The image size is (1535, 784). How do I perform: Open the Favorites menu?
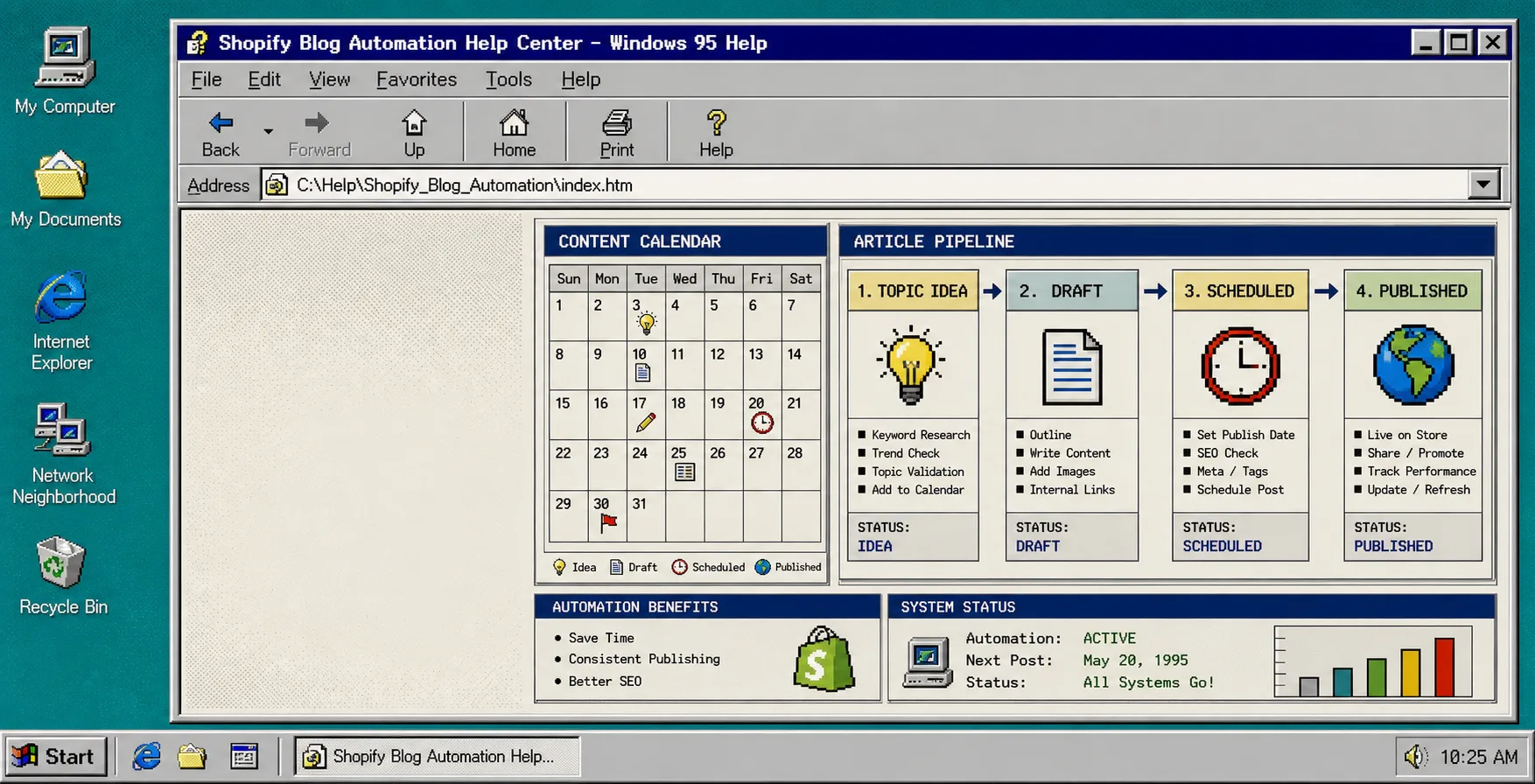(417, 80)
